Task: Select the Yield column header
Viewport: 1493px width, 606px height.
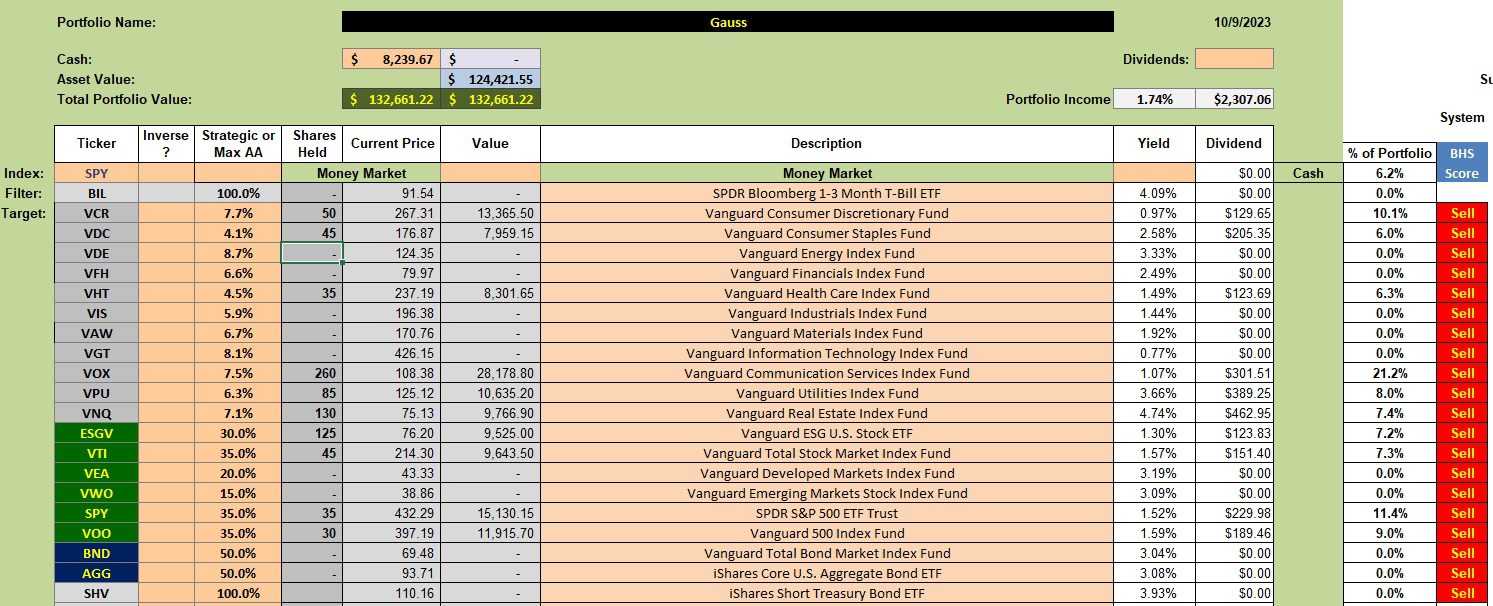Action: pos(1154,143)
